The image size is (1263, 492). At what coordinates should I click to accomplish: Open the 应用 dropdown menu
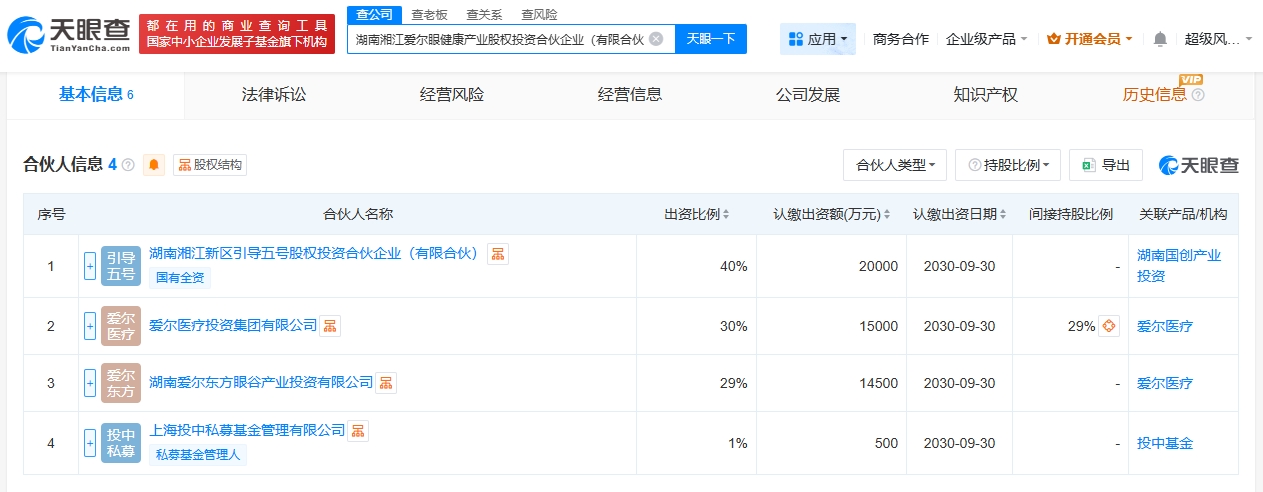point(817,39)
